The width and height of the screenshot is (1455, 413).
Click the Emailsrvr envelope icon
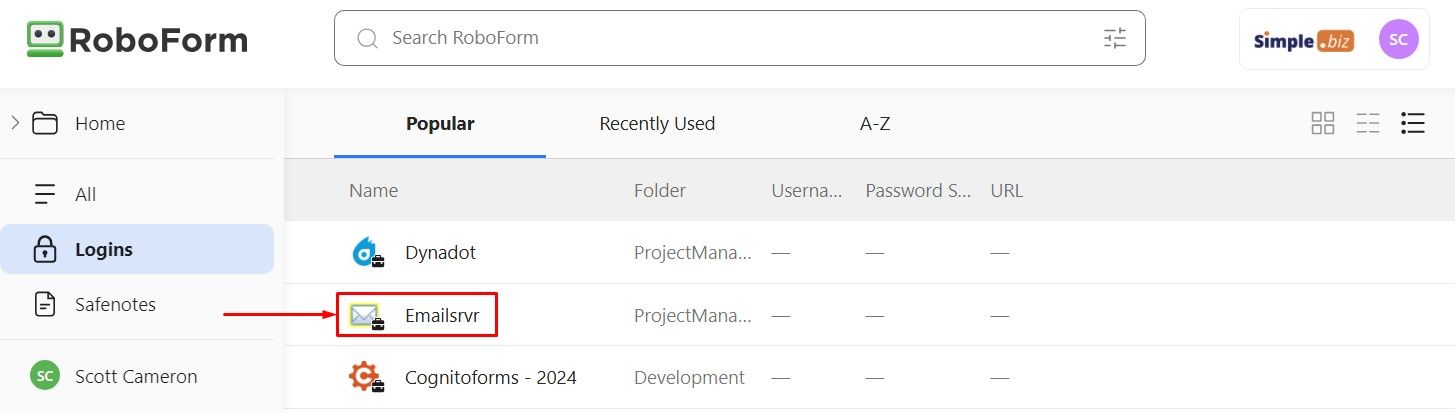(x=366, y=317)
